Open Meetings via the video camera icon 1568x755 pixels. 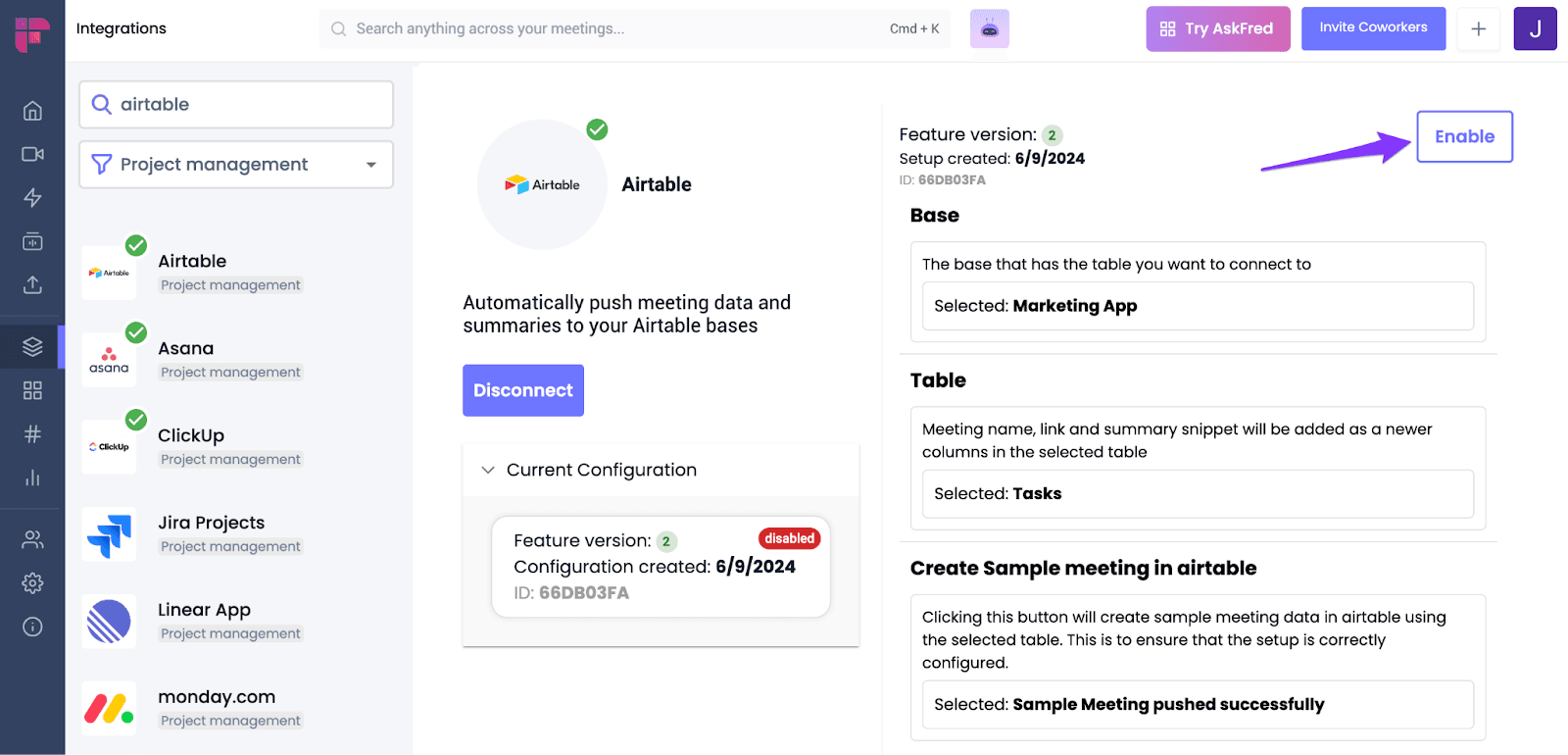click(32, 154)
